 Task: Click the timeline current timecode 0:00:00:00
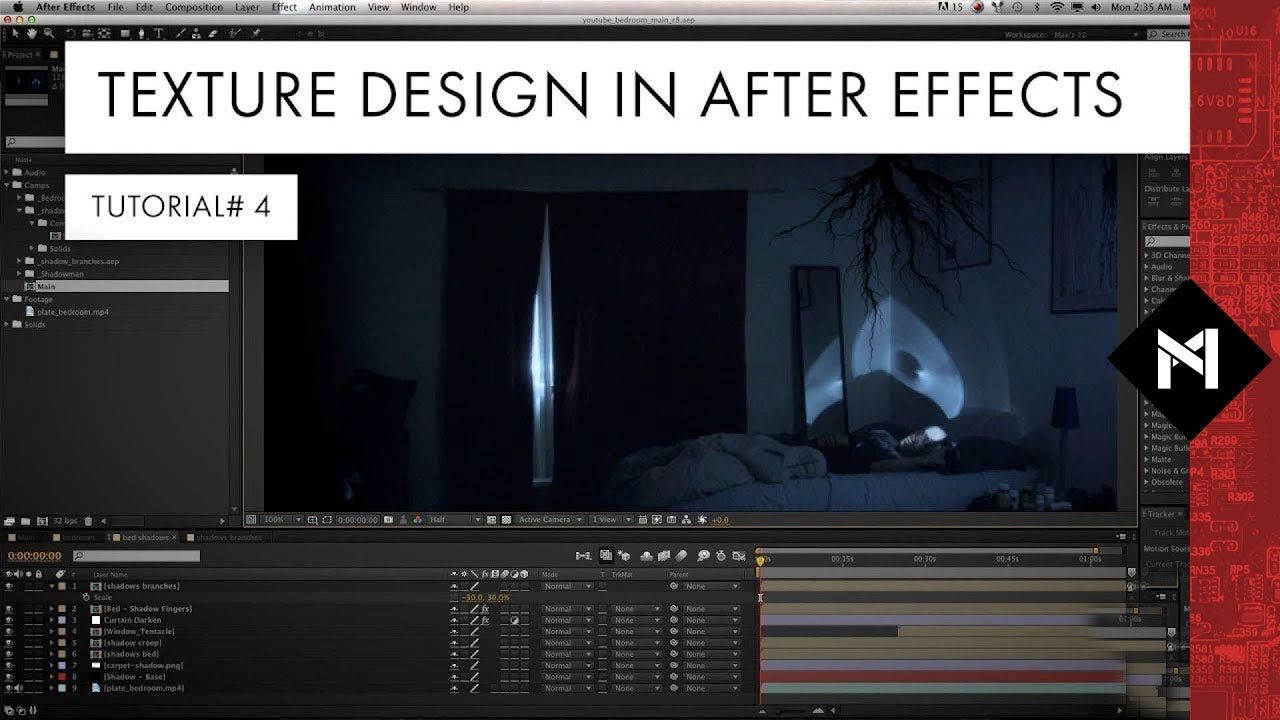point(35,556)
